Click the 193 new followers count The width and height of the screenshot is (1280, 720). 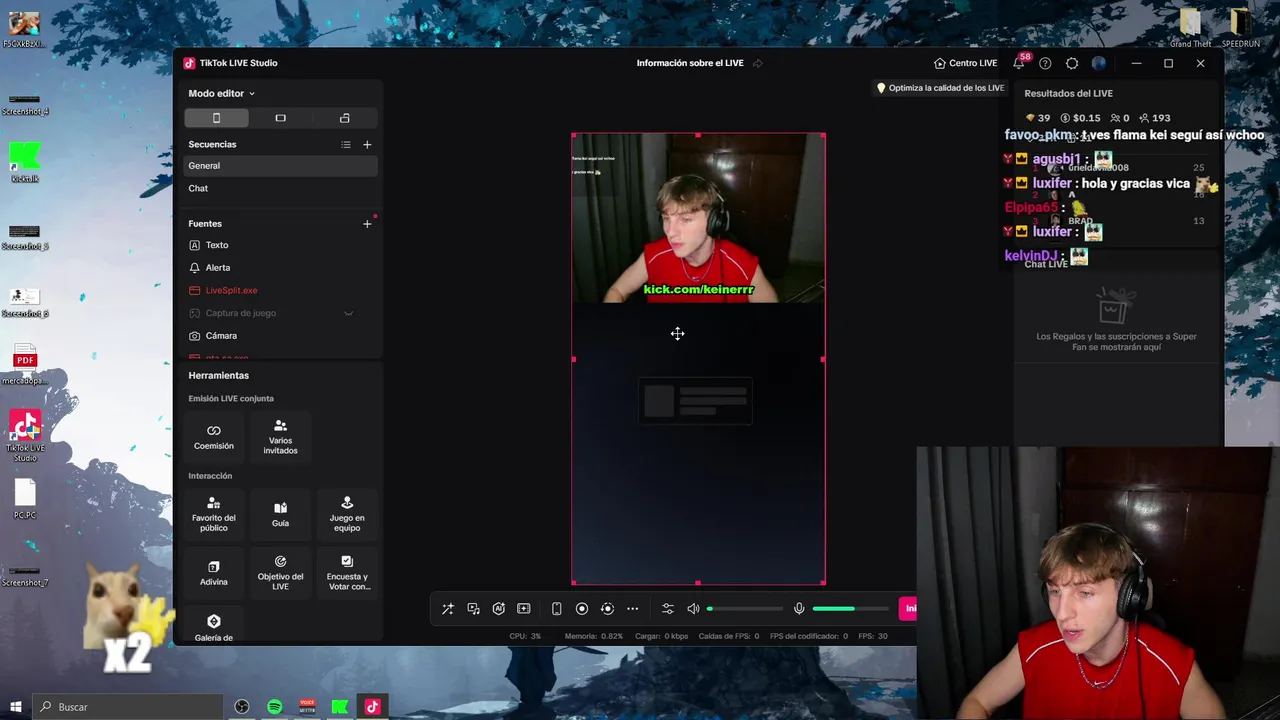point(1155,118)
